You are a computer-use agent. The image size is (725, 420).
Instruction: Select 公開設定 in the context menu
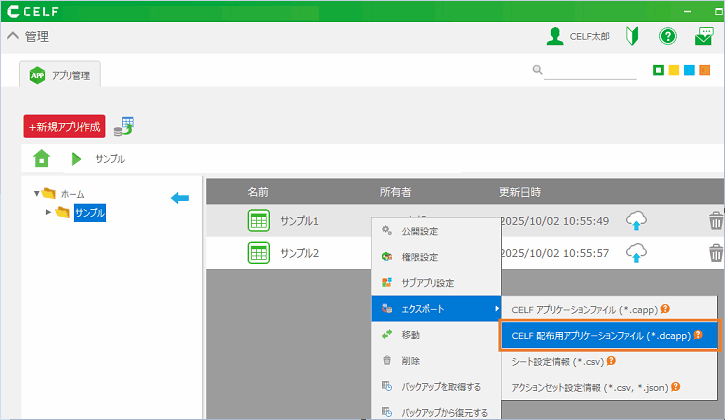419,231
